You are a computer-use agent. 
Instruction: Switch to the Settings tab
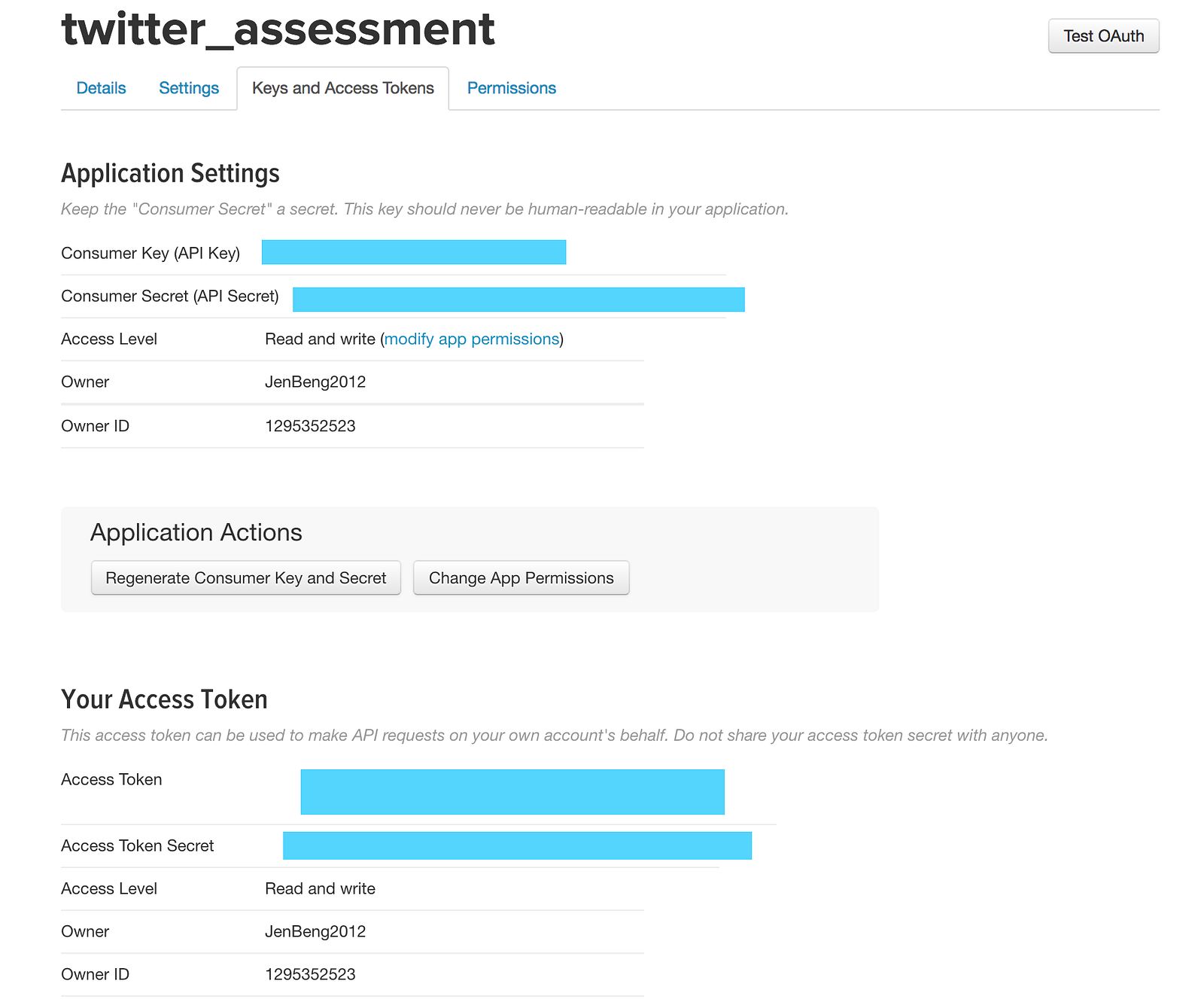189,88
